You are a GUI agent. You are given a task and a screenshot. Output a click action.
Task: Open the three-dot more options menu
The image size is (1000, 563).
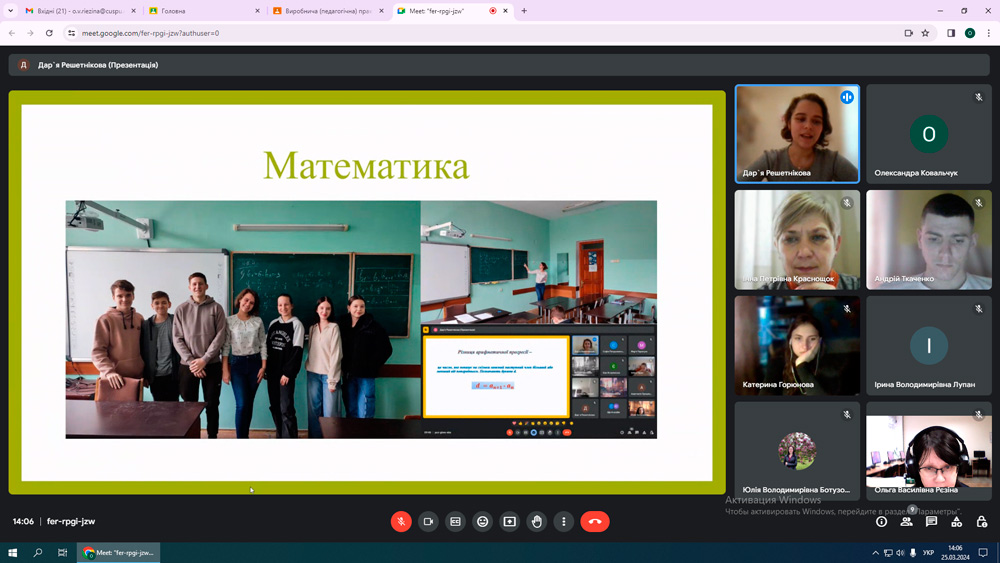pyautogui.click(x=564, y=521)
